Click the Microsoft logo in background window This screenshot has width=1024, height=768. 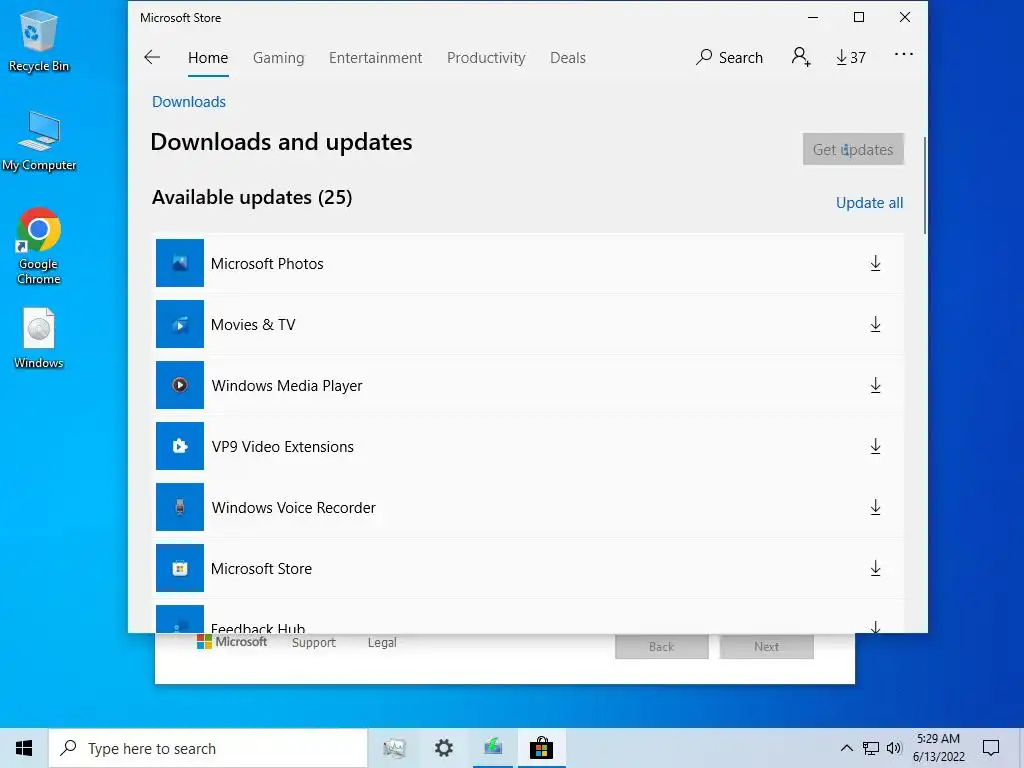(232, 642)
